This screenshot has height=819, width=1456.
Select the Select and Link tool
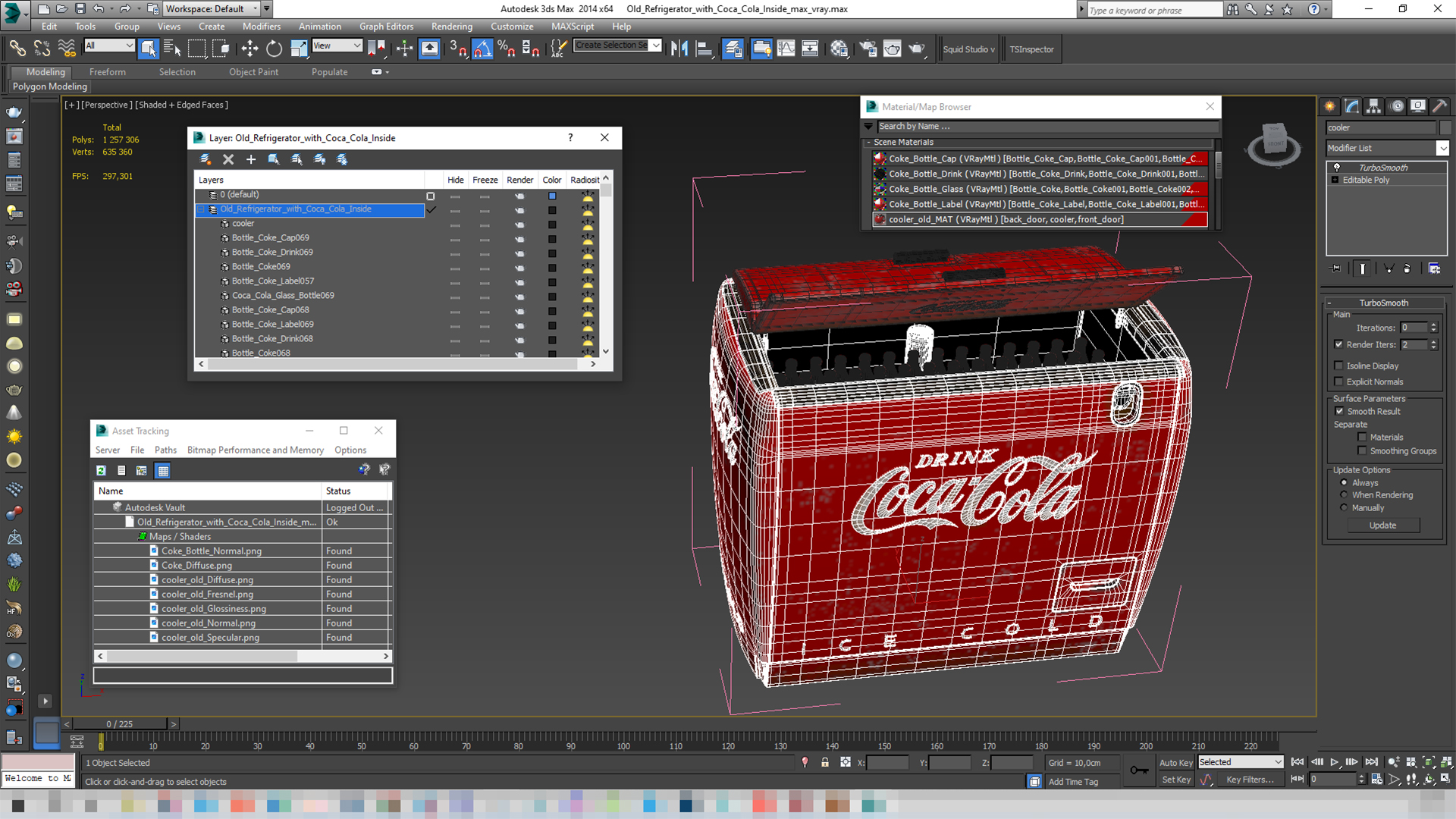17,49
